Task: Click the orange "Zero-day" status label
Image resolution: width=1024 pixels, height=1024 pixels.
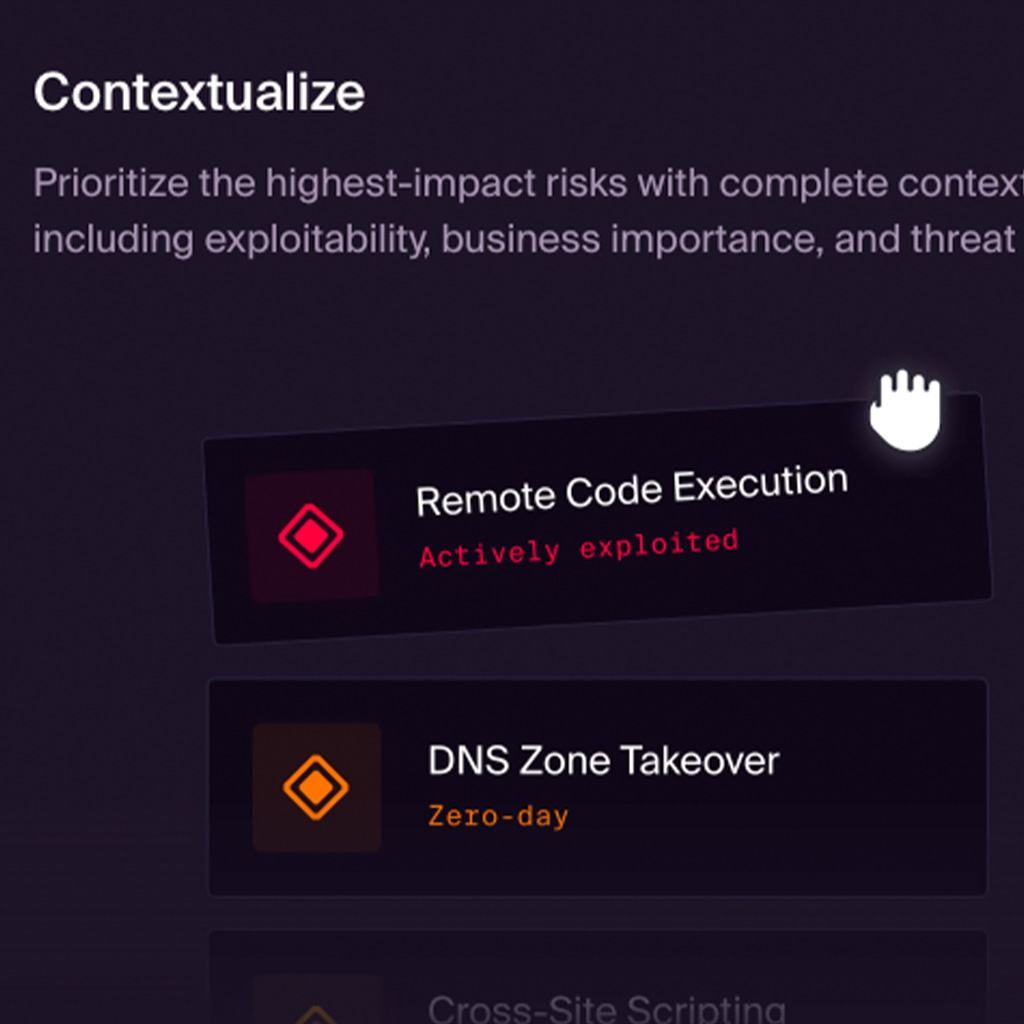Action: click(x=498, y=816)
